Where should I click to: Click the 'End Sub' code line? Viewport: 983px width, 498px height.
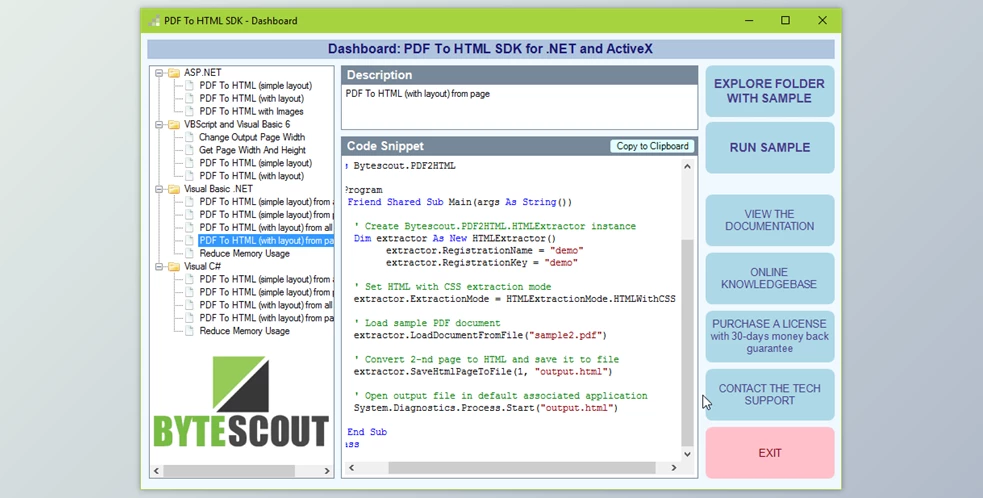[x=367, y=432]
